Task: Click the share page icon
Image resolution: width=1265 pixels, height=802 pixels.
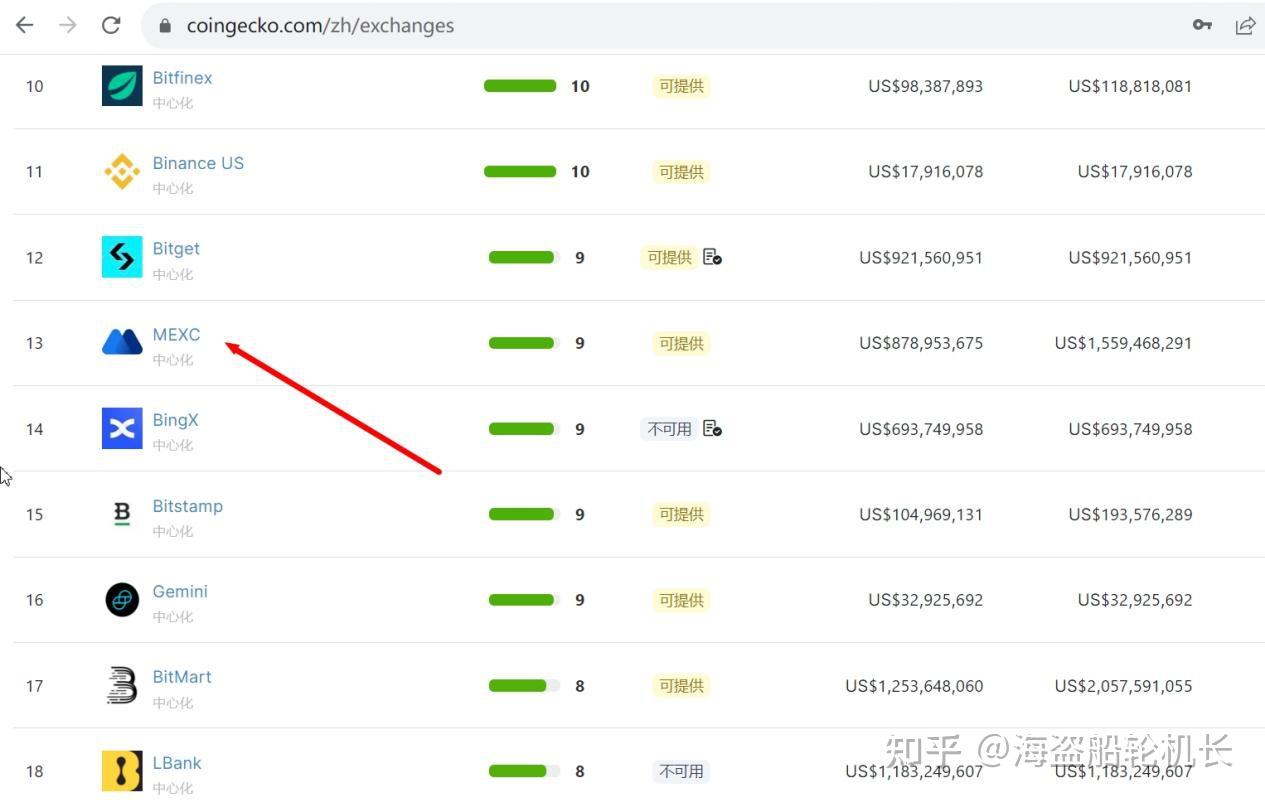Action: 1245,25
